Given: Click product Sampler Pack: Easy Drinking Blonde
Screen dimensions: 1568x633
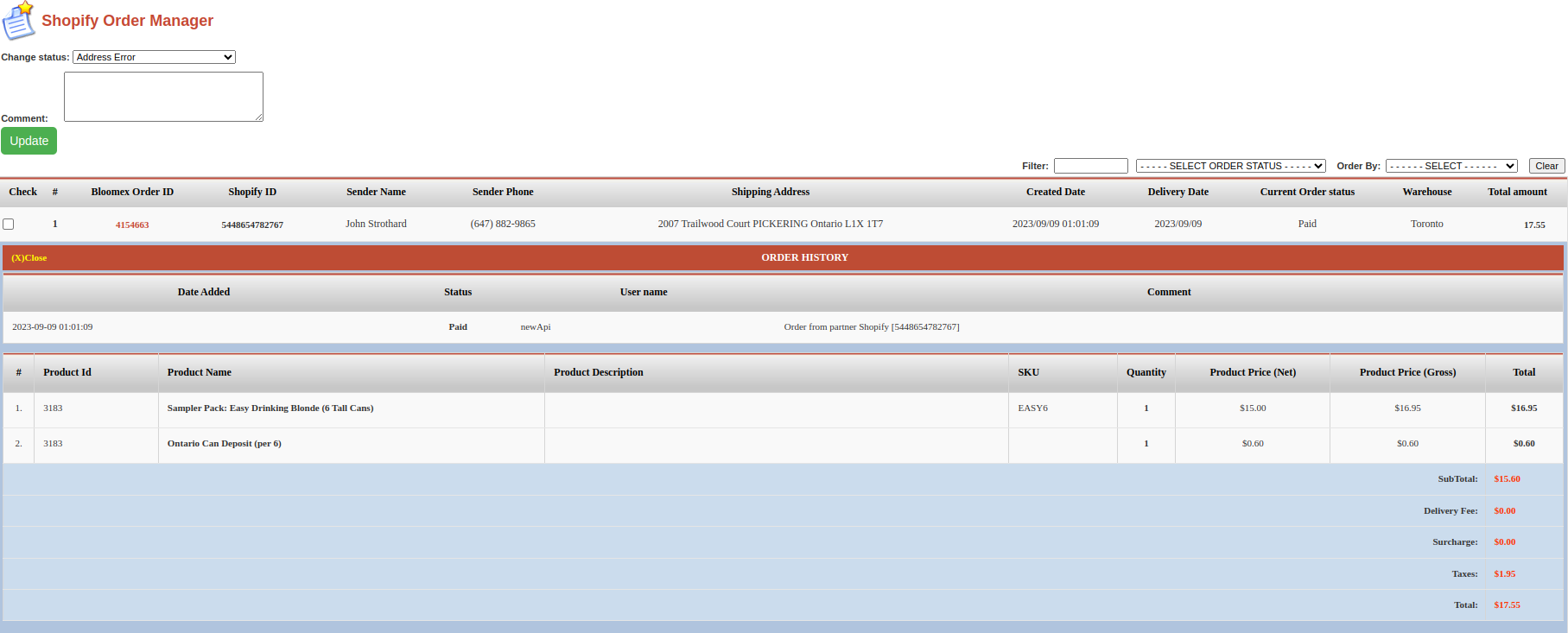Looking at the screenshot, I should pos(270,408).
